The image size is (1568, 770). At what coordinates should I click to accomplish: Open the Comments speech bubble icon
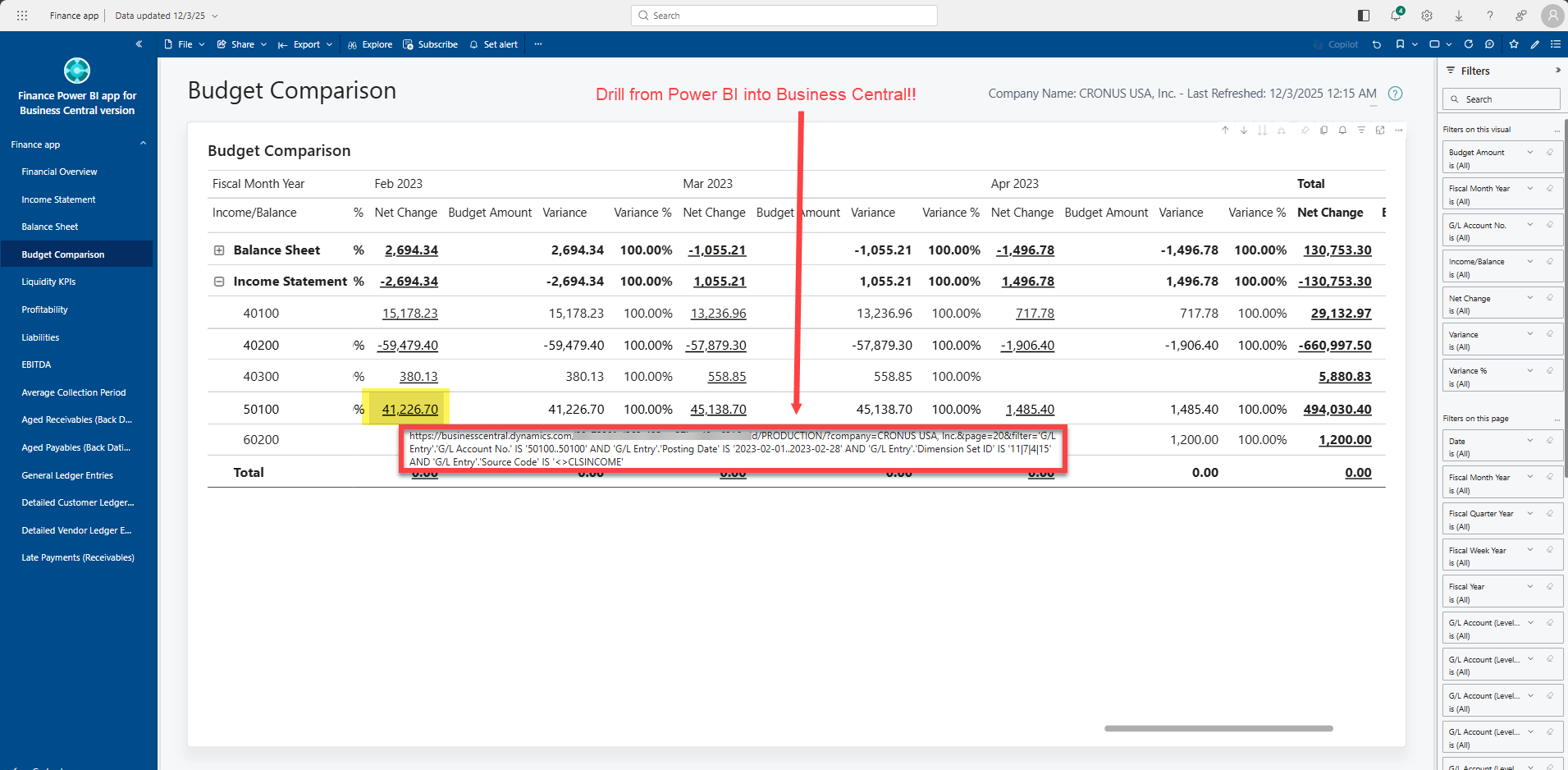point(1490,44)
